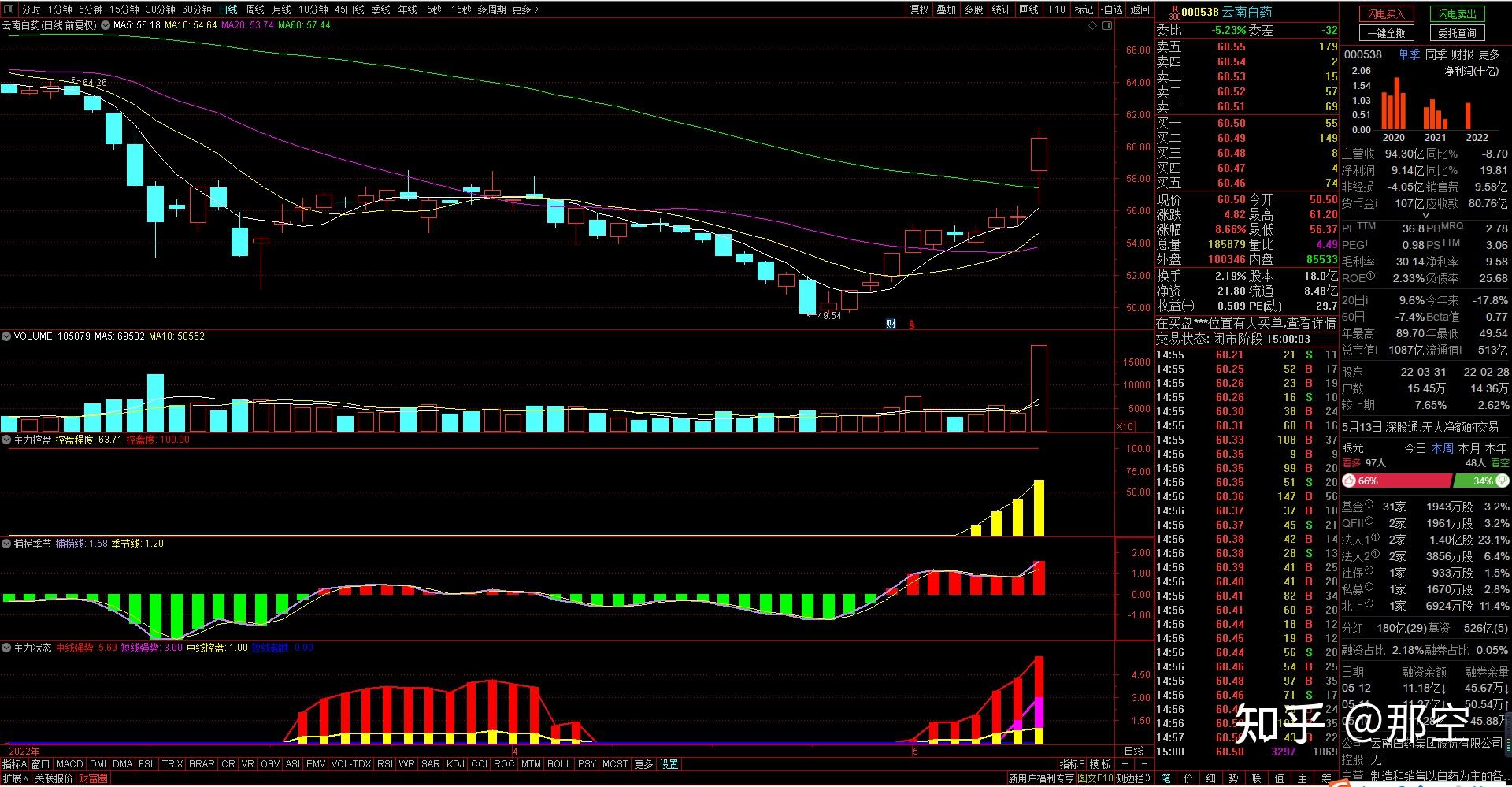The width and height of the screenshot is (1512, 787).
Task: Click the 闪电买入 button
Action: point(1386,14)
